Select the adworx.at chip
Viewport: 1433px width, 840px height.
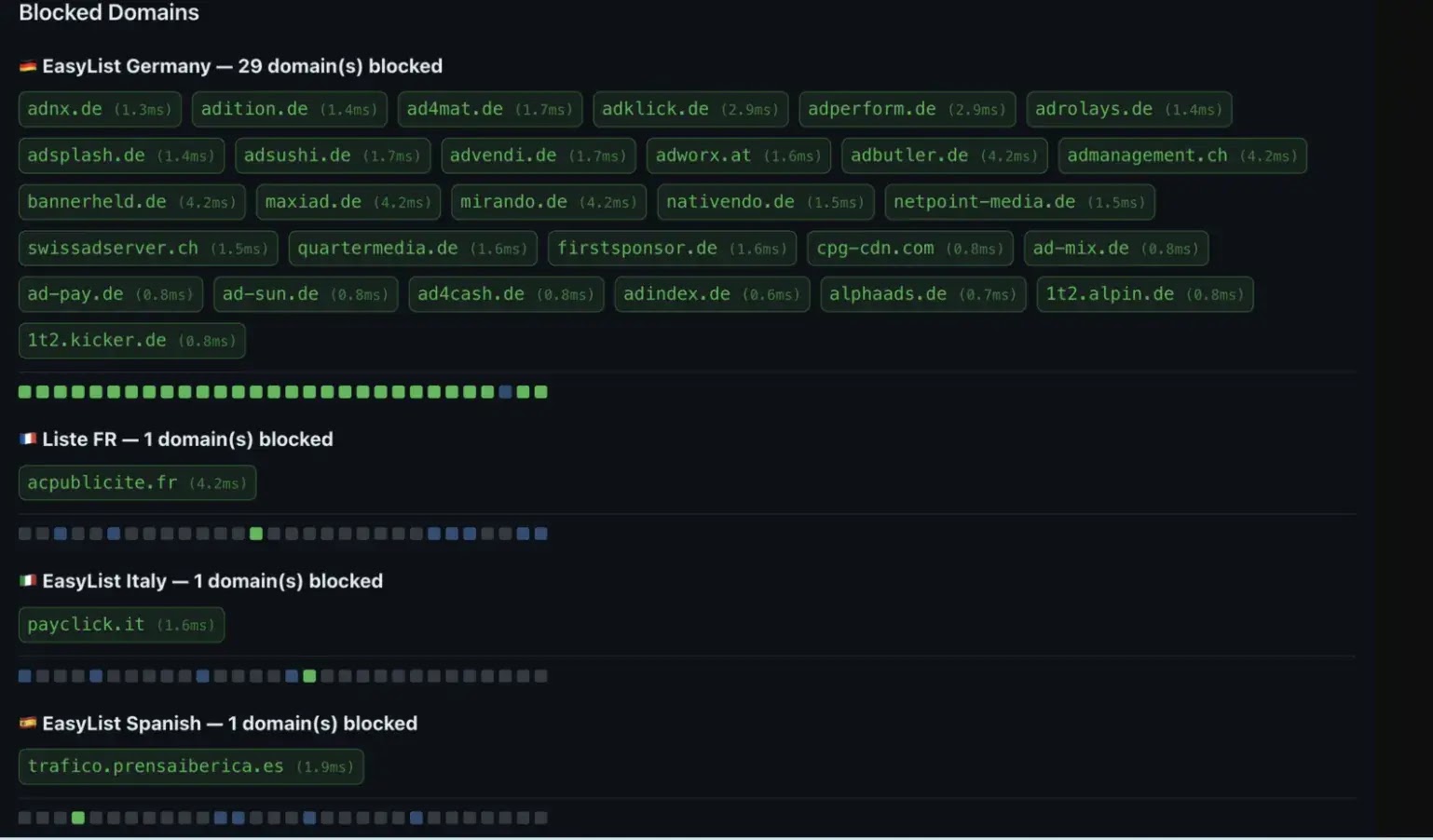(739, 156)
